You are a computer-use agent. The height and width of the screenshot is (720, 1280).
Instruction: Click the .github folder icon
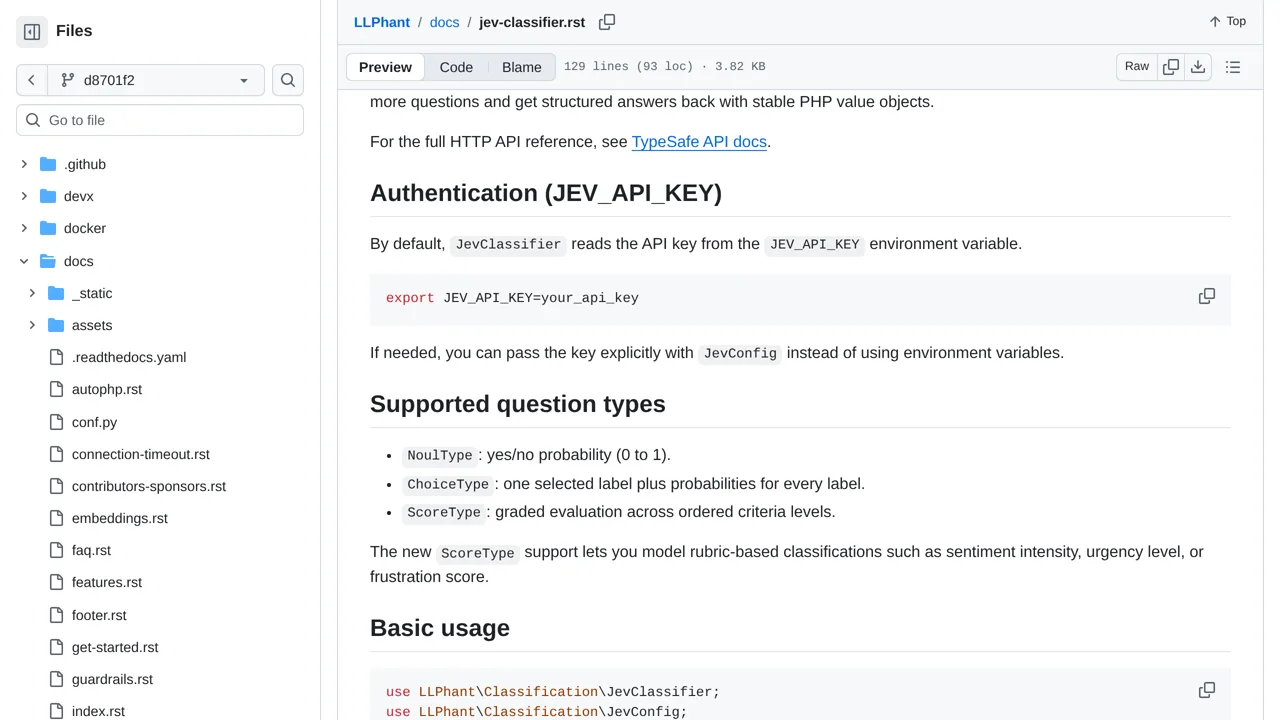point(48,164)
